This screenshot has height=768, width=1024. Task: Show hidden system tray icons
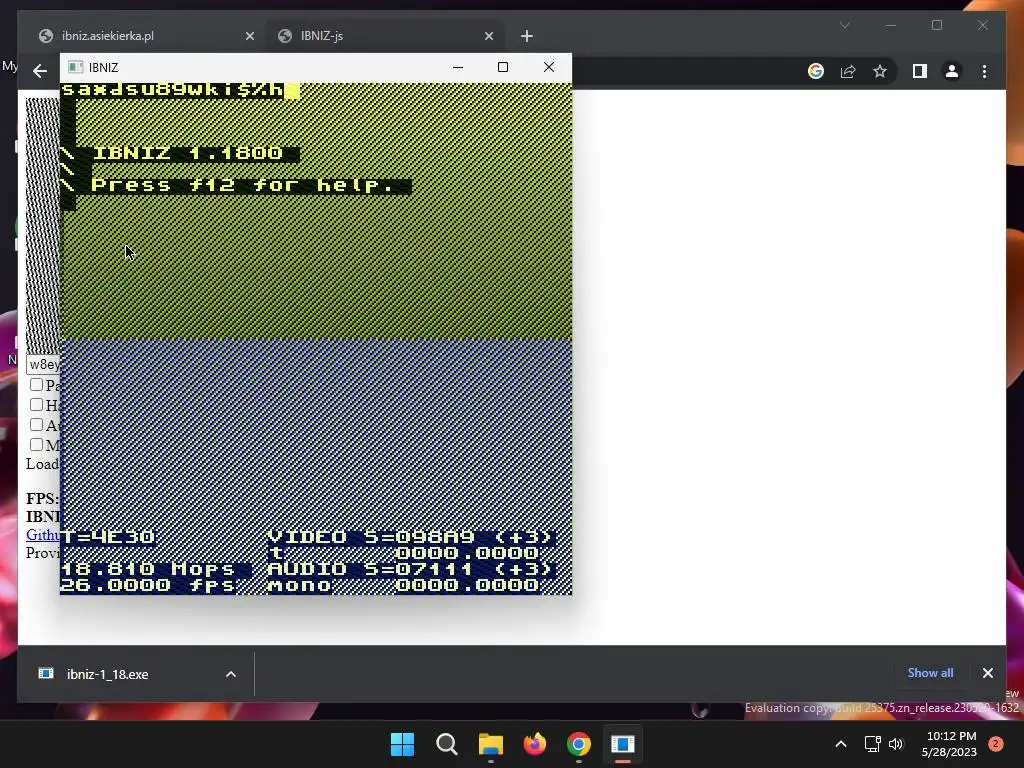click(840, 744)
